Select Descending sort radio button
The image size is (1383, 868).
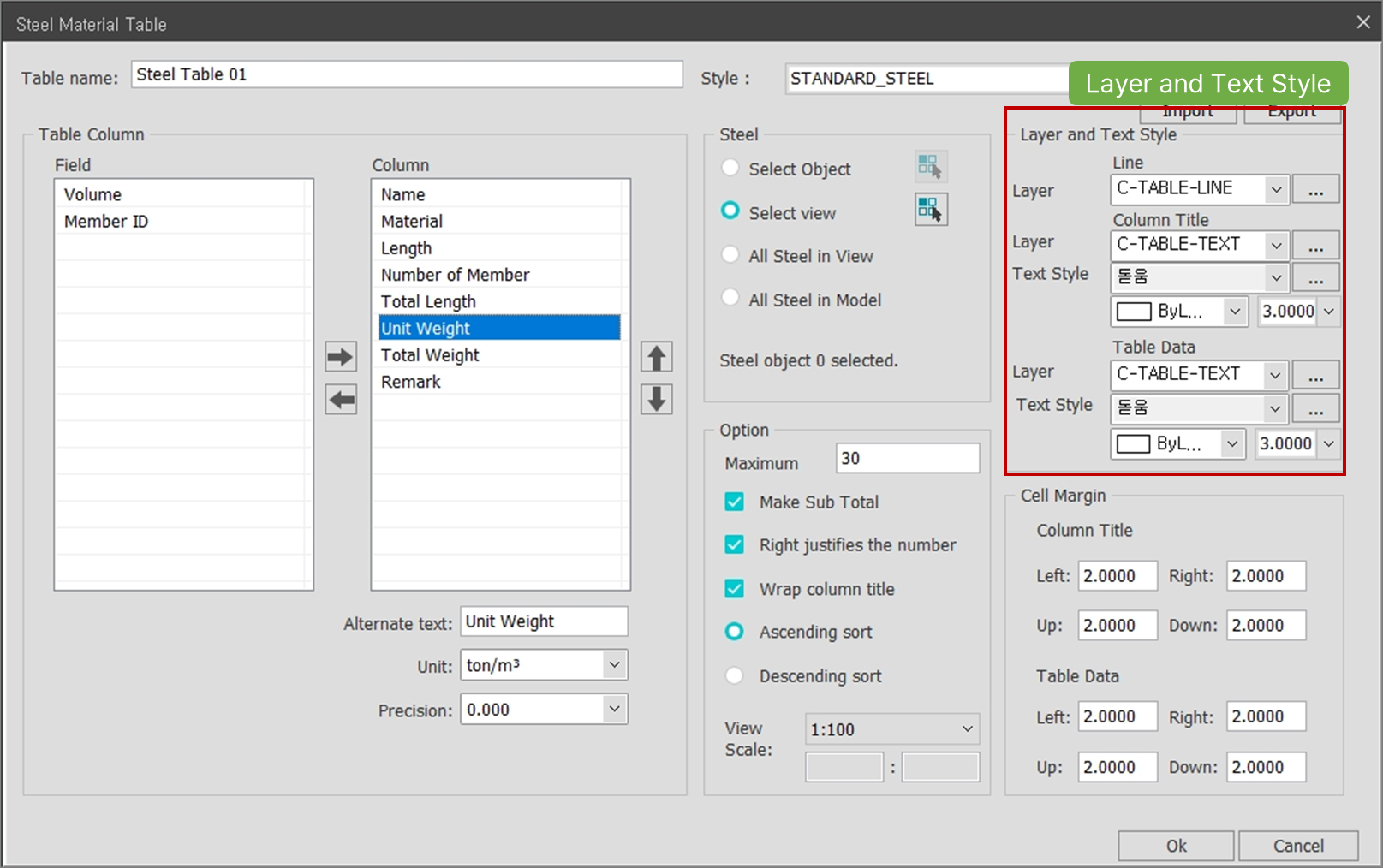coord(735,675)
